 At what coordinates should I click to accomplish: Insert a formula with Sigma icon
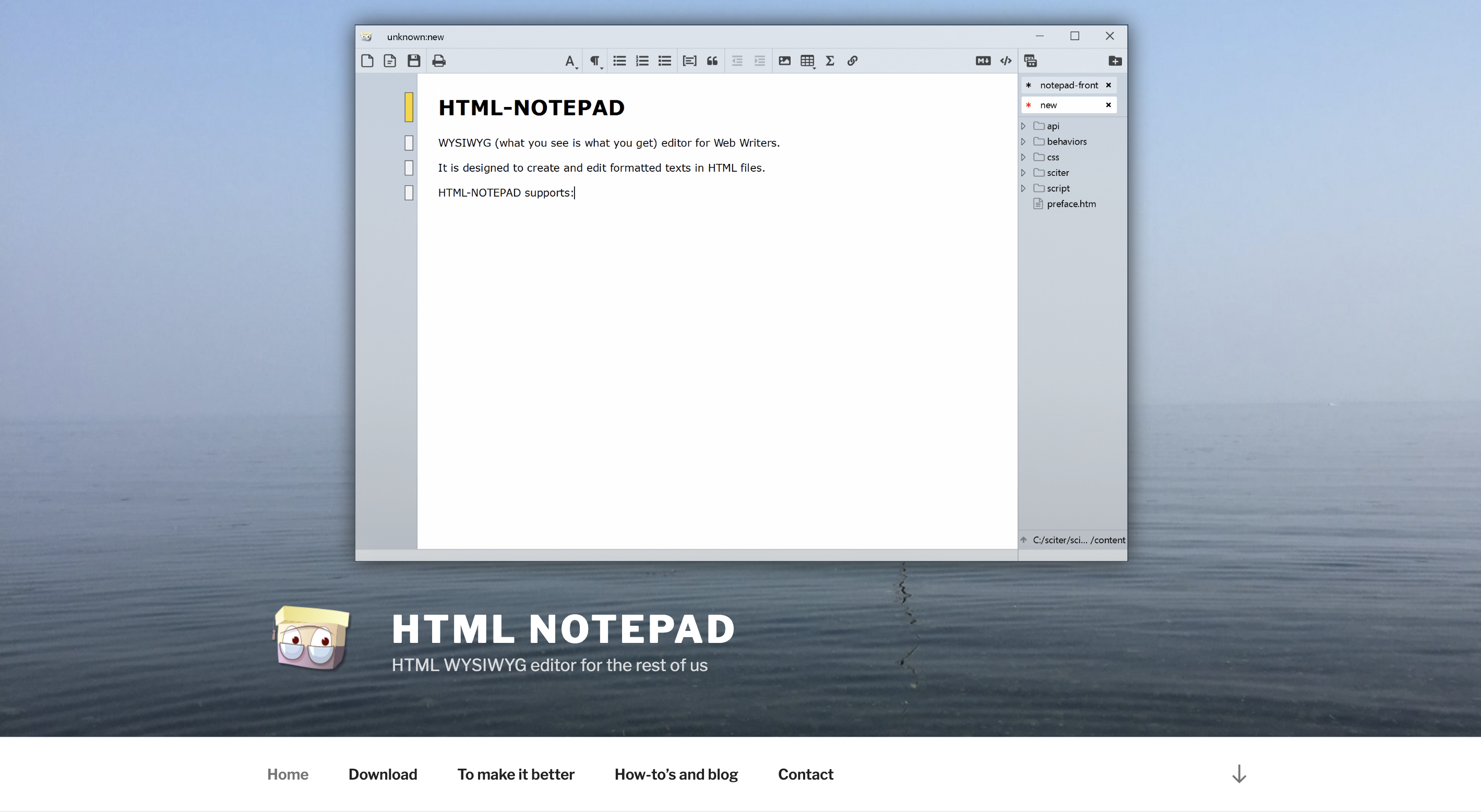coord(830,61)
